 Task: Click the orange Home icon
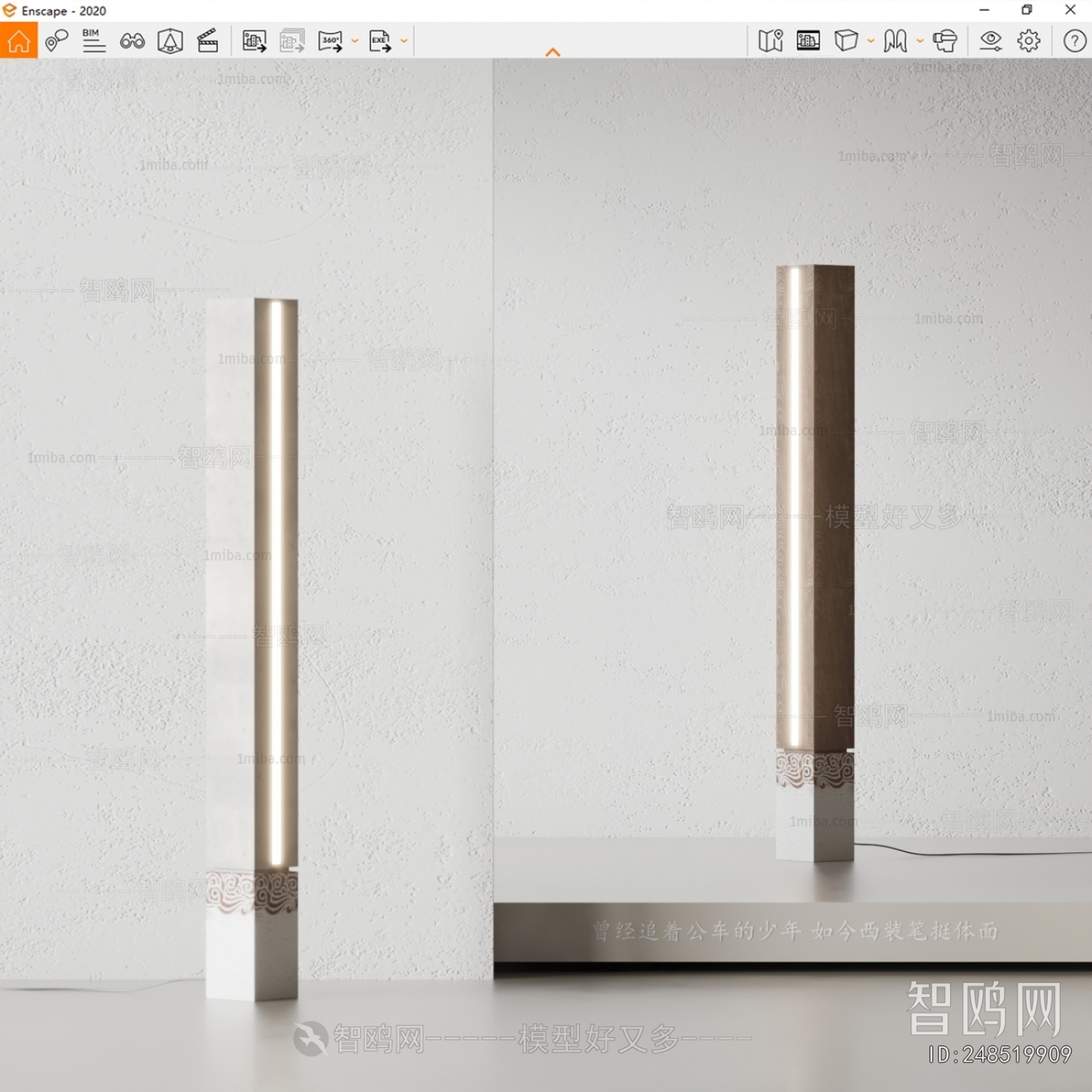(x=19, y=41)
